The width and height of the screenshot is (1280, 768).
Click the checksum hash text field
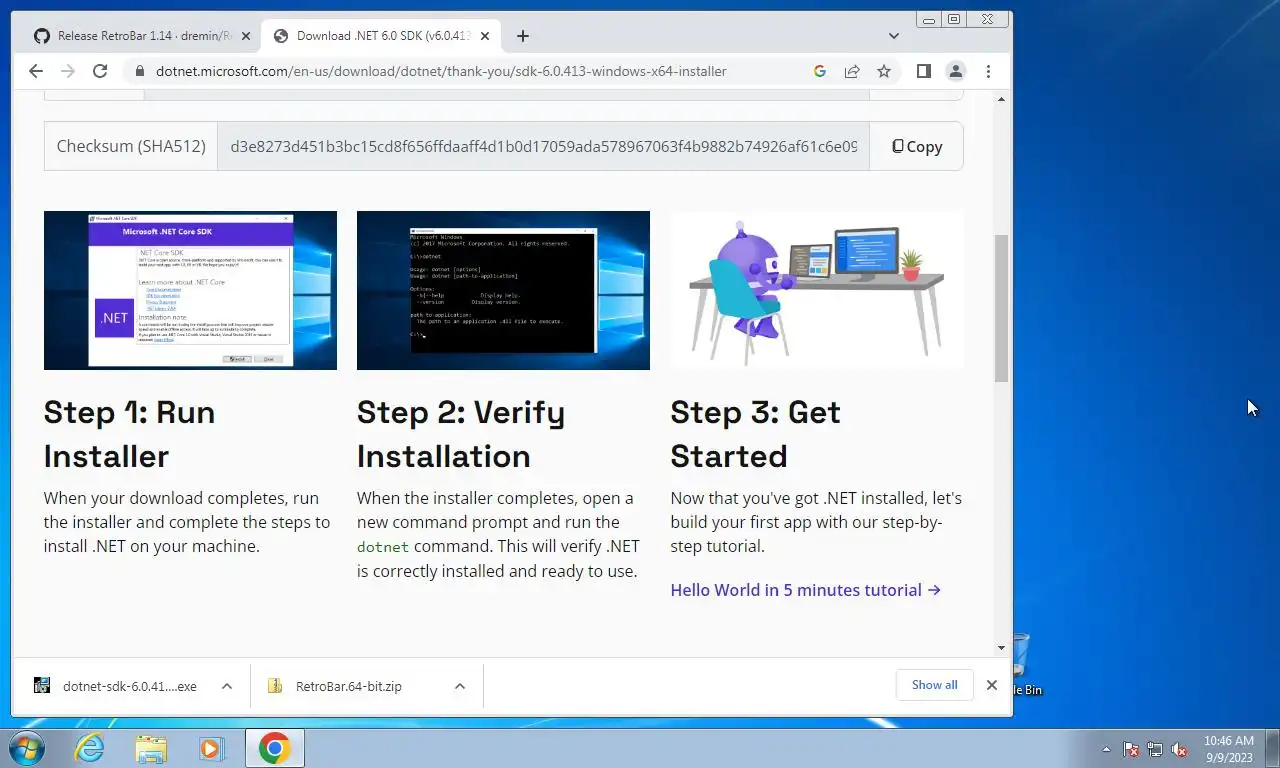click(543, 146)
